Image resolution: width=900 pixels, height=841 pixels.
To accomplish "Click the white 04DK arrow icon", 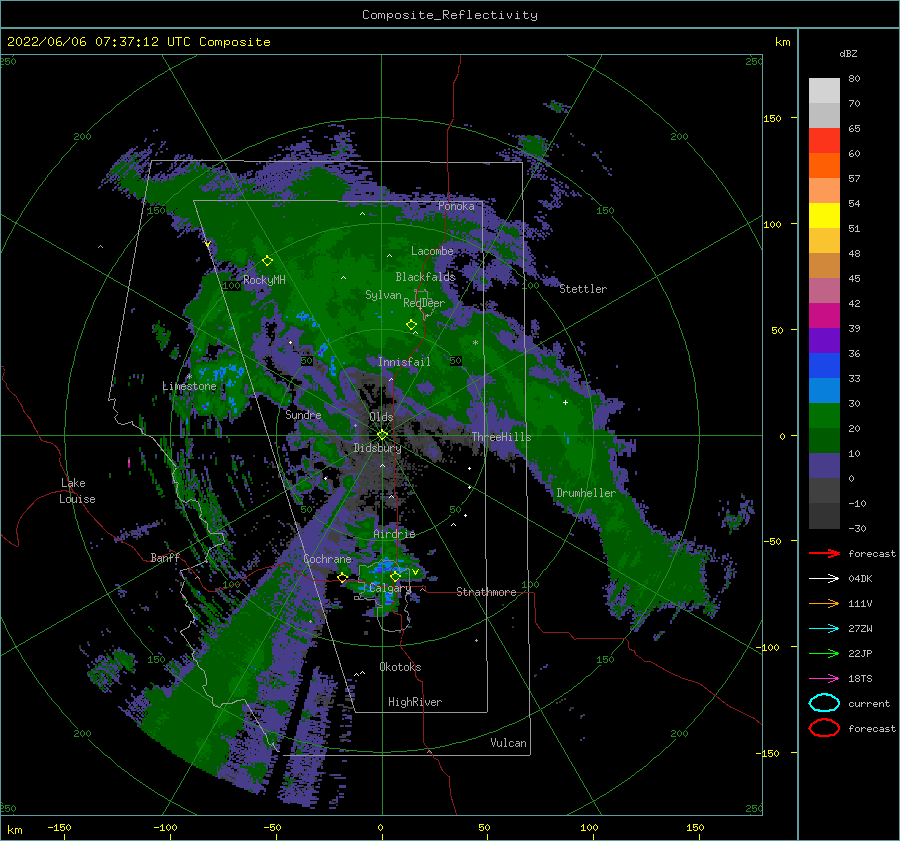I will [x=824, y=579].
